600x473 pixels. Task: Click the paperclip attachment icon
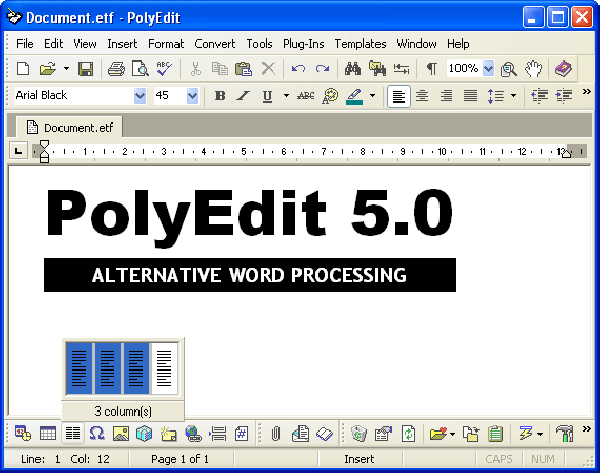(275, 434)
